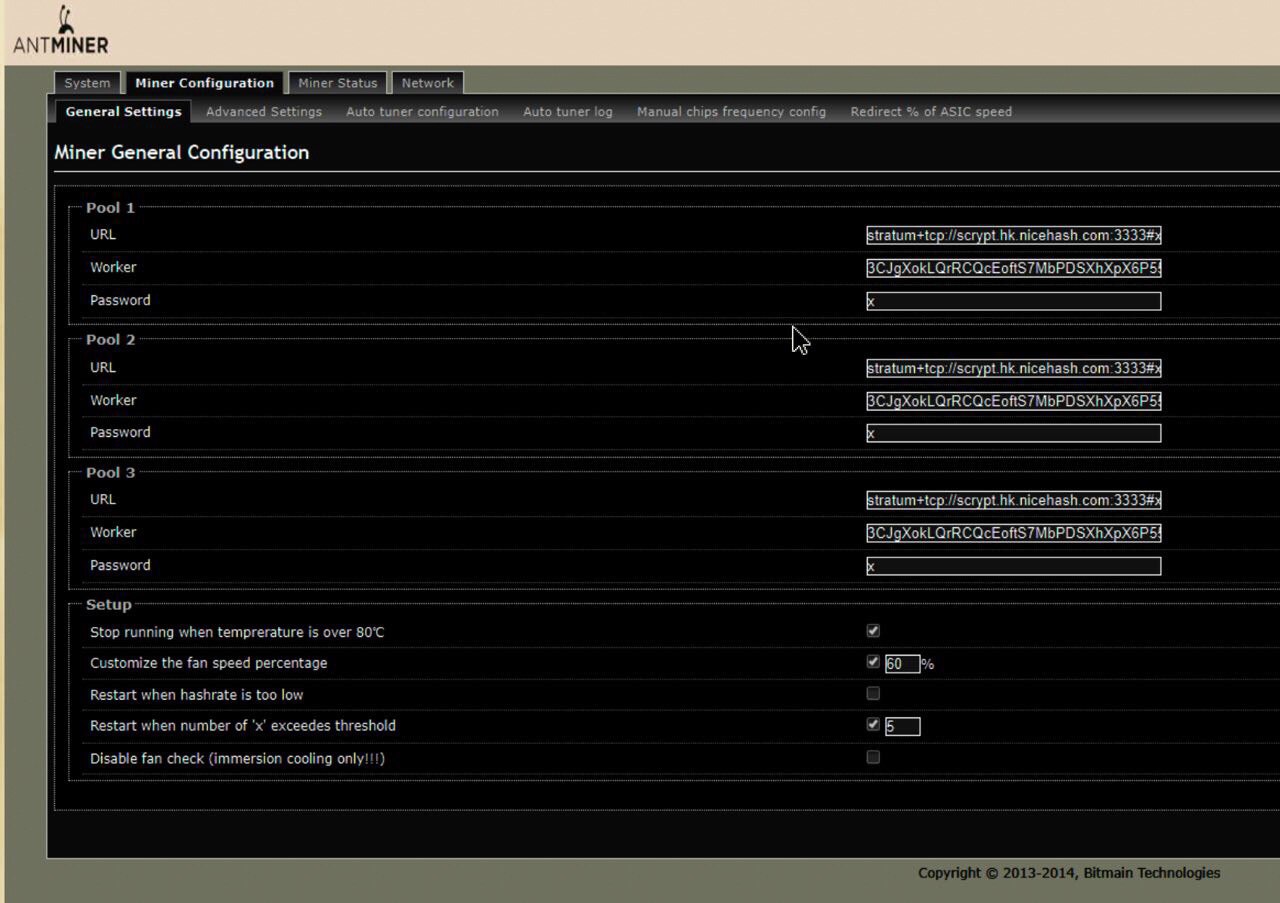Click 'Customize the fan speed percentage' label
This screenshot has height=903, width=1280.
(x=208, y=663)
